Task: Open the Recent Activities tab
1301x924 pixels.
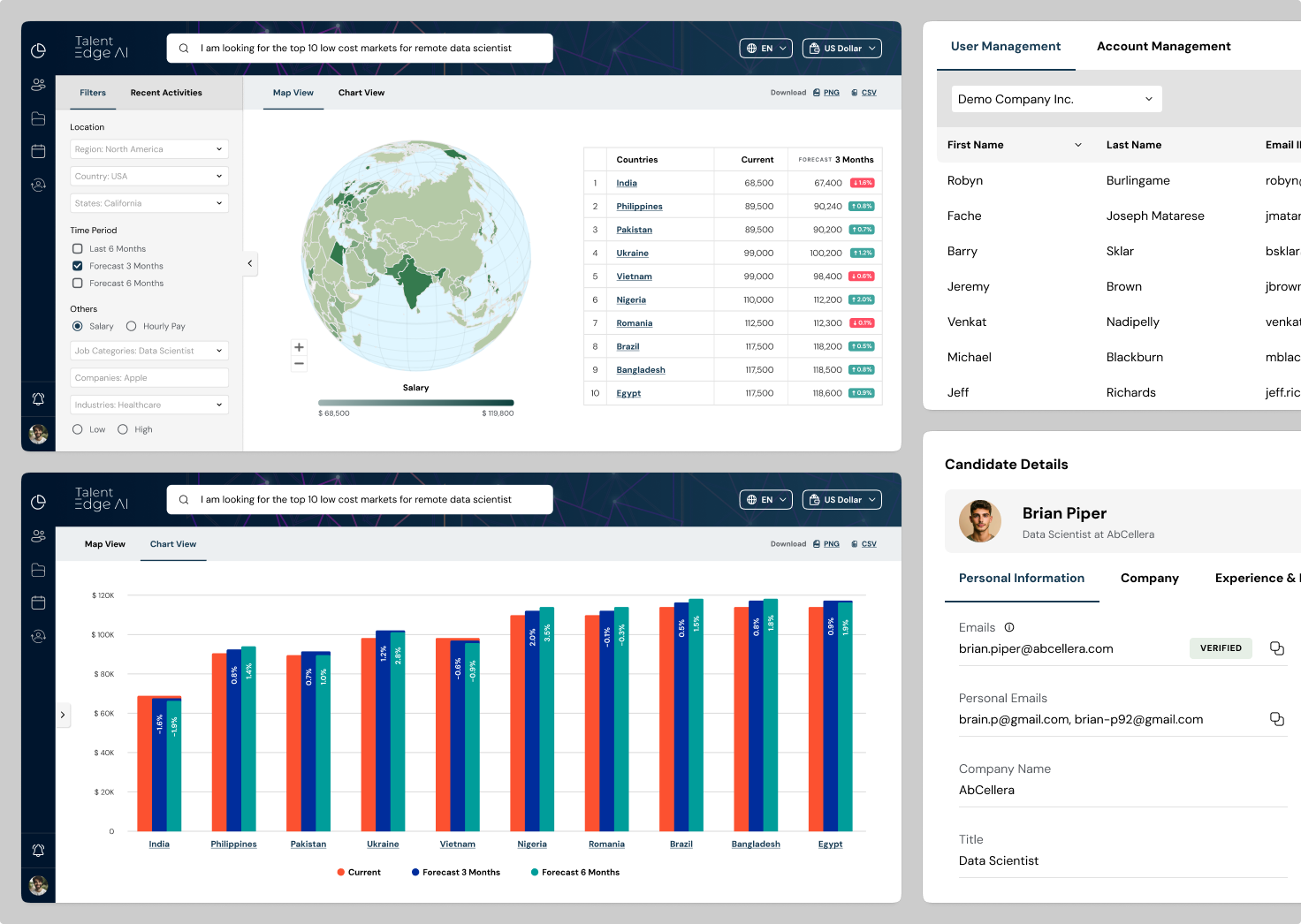Action: click(166, 93)
